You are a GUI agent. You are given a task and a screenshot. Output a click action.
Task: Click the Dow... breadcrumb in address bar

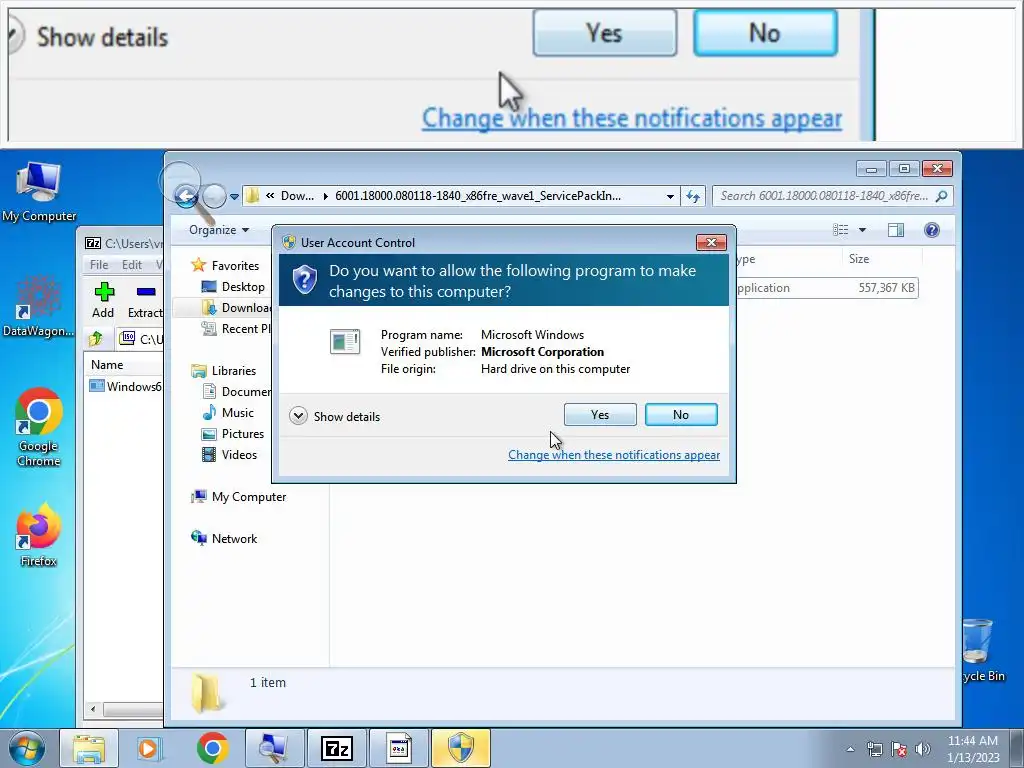(x=297, y=196)
